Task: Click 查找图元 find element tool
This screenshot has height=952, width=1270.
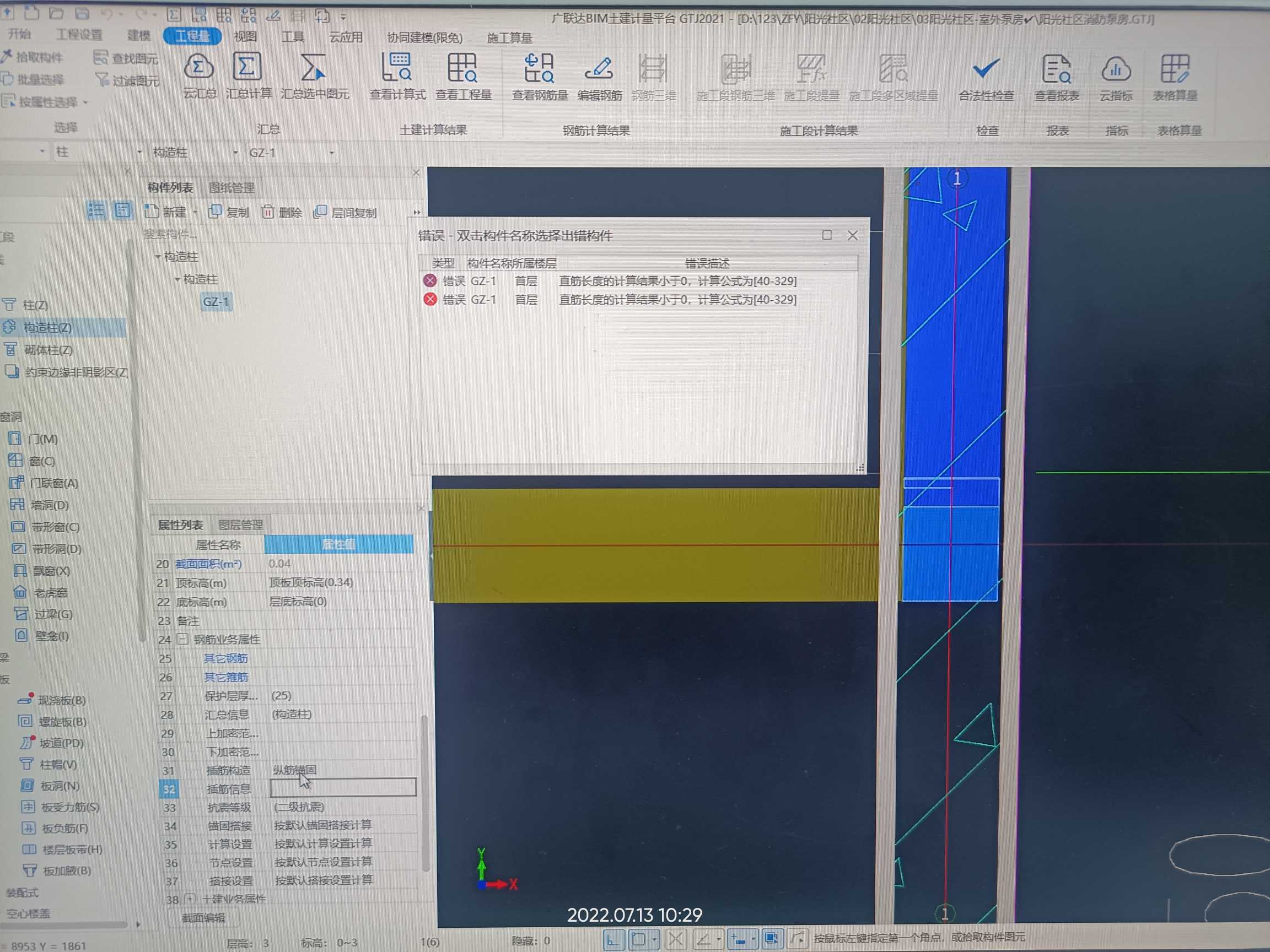Action: (126, 58)
